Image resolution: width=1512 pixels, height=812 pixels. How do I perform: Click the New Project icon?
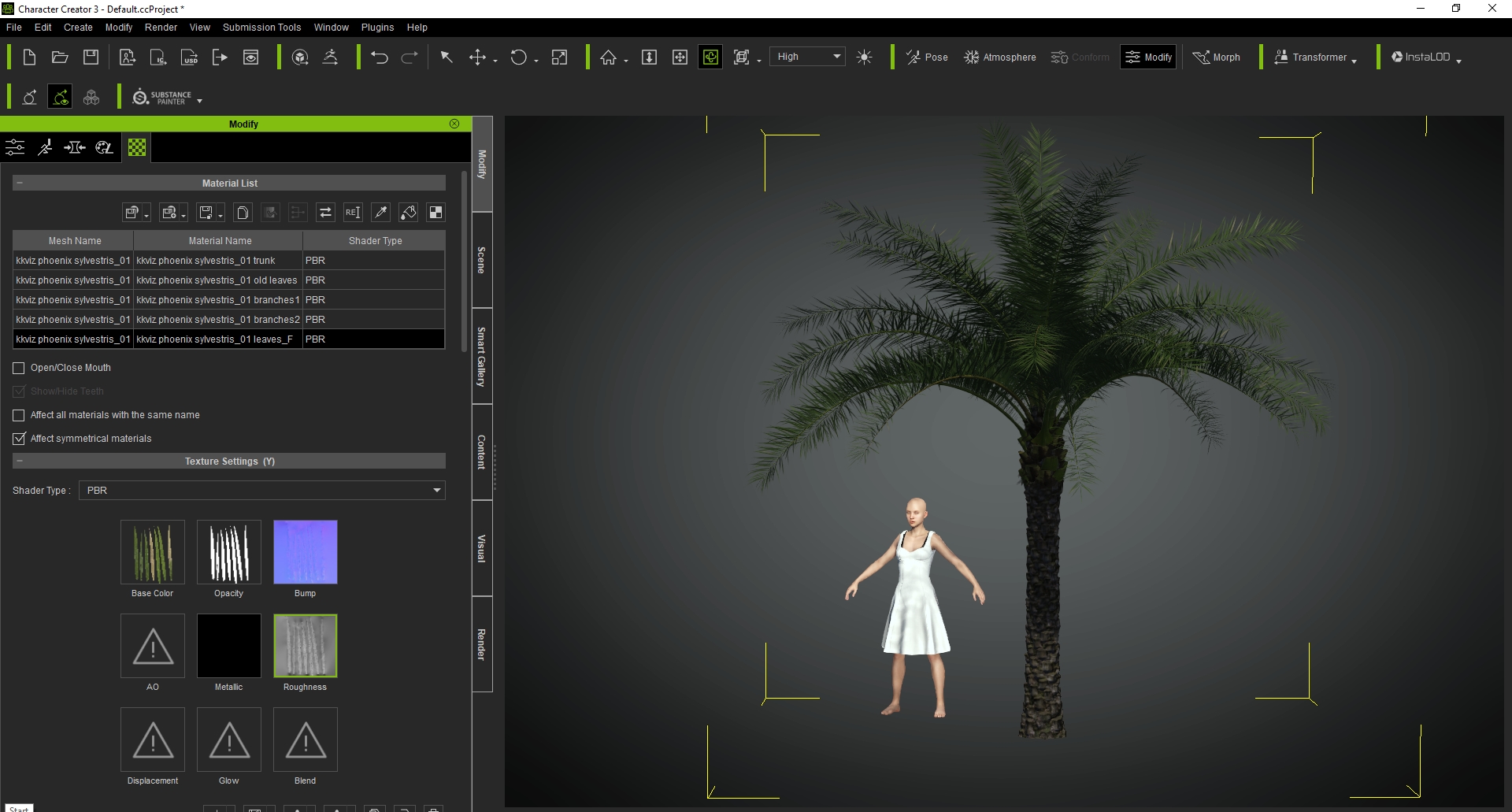(29, 57)
